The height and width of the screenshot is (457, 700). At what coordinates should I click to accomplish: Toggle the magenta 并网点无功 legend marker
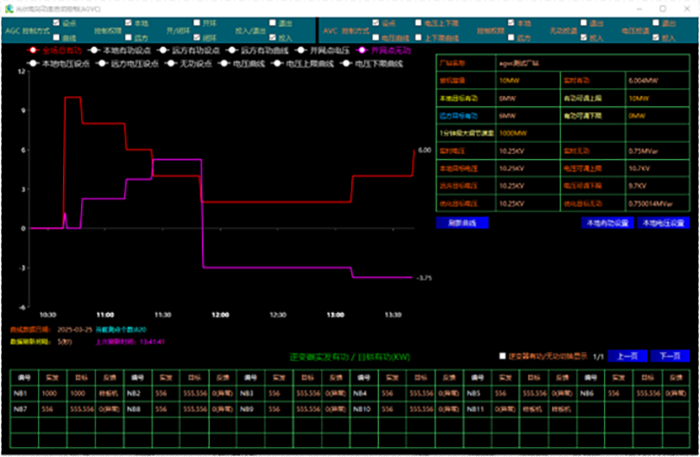362,49
